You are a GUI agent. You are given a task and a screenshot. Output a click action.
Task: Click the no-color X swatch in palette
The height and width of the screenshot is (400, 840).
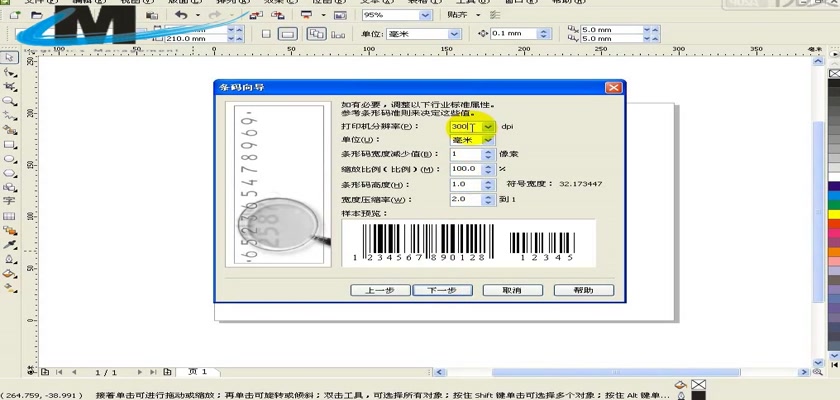click(834, 73)
